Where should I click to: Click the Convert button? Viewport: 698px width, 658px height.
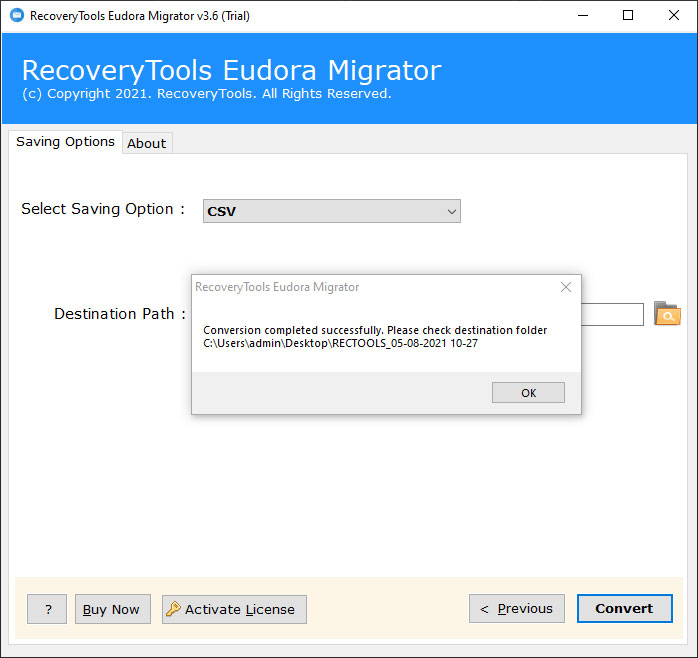coord(624,608)
